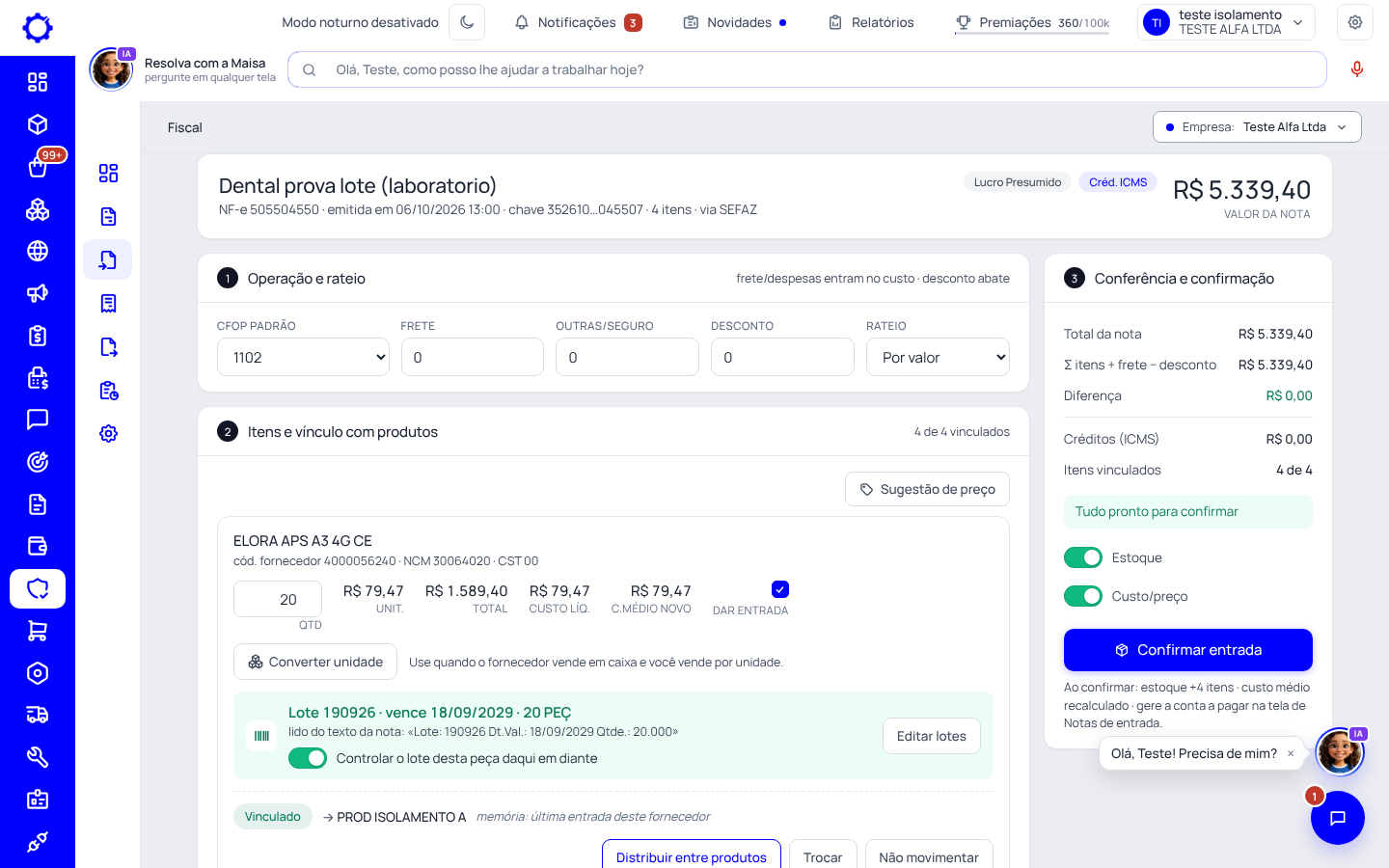The height and width of the screenshot is (868, 1389).
Task: Open fiscal submenu receipt icon
Action: point(108,304)
